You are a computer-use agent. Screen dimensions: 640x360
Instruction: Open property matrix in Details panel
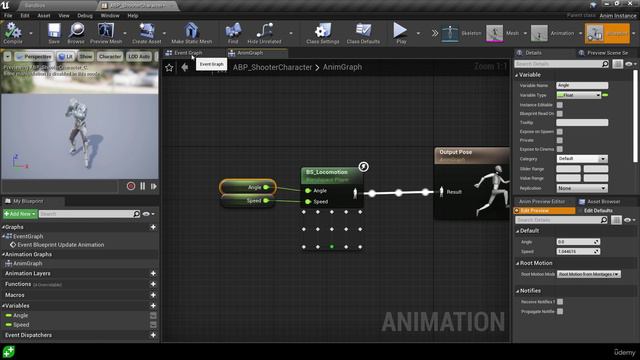click(x=617, y=64)
